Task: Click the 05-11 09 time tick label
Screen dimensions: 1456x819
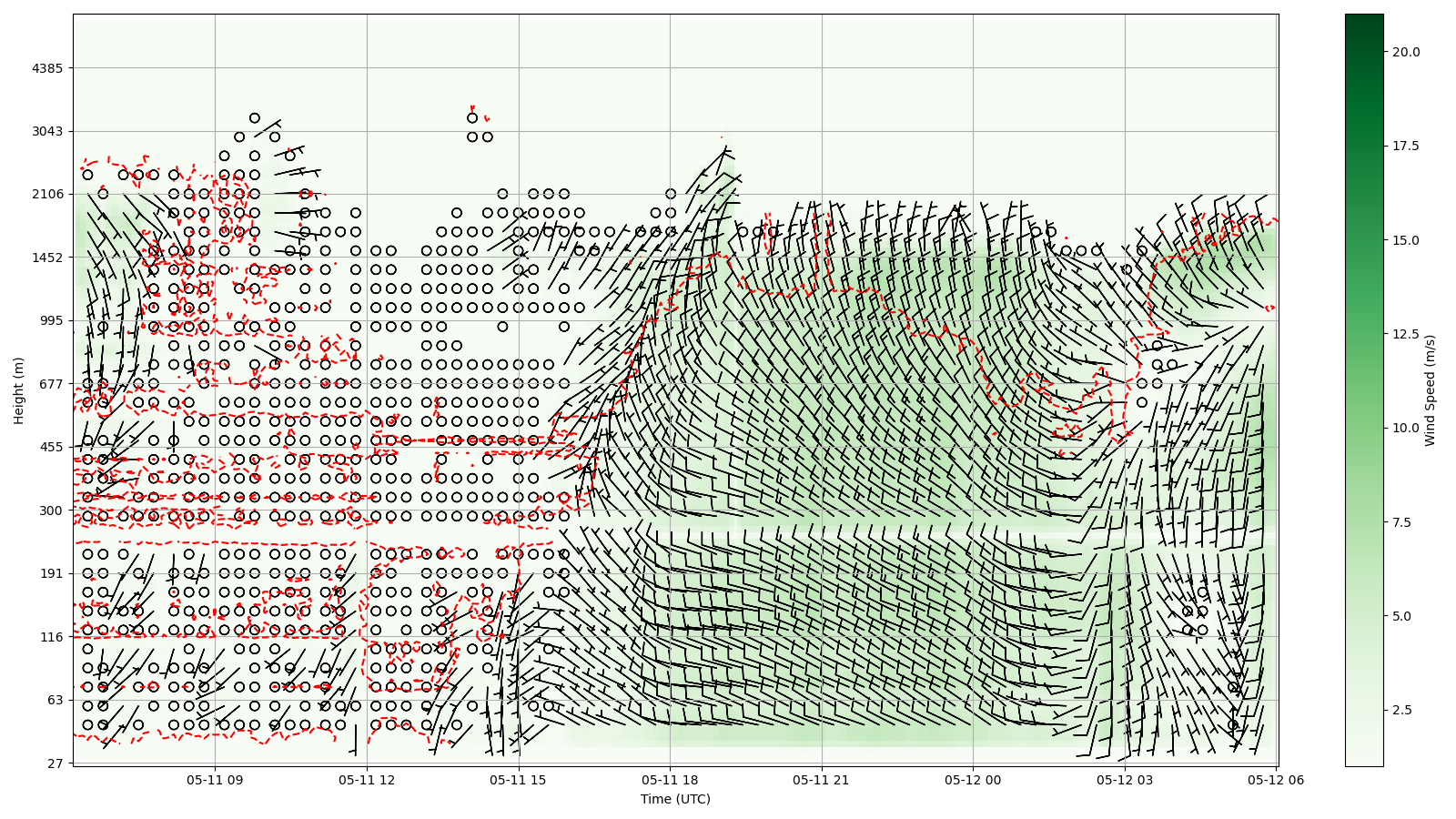Action: (x=215, y=780)
